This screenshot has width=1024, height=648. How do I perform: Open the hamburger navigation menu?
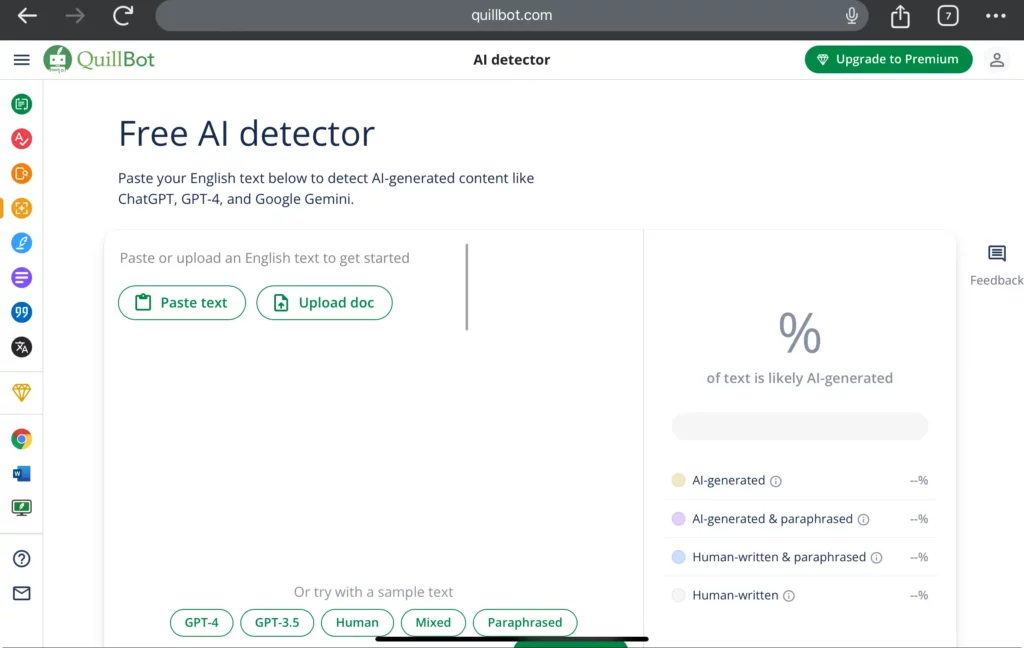pos(22,59)
